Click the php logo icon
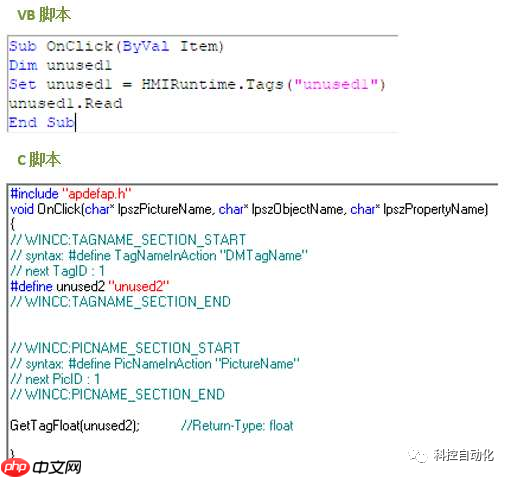This screenshot has width=509, height=477. [x=15, y=467]
